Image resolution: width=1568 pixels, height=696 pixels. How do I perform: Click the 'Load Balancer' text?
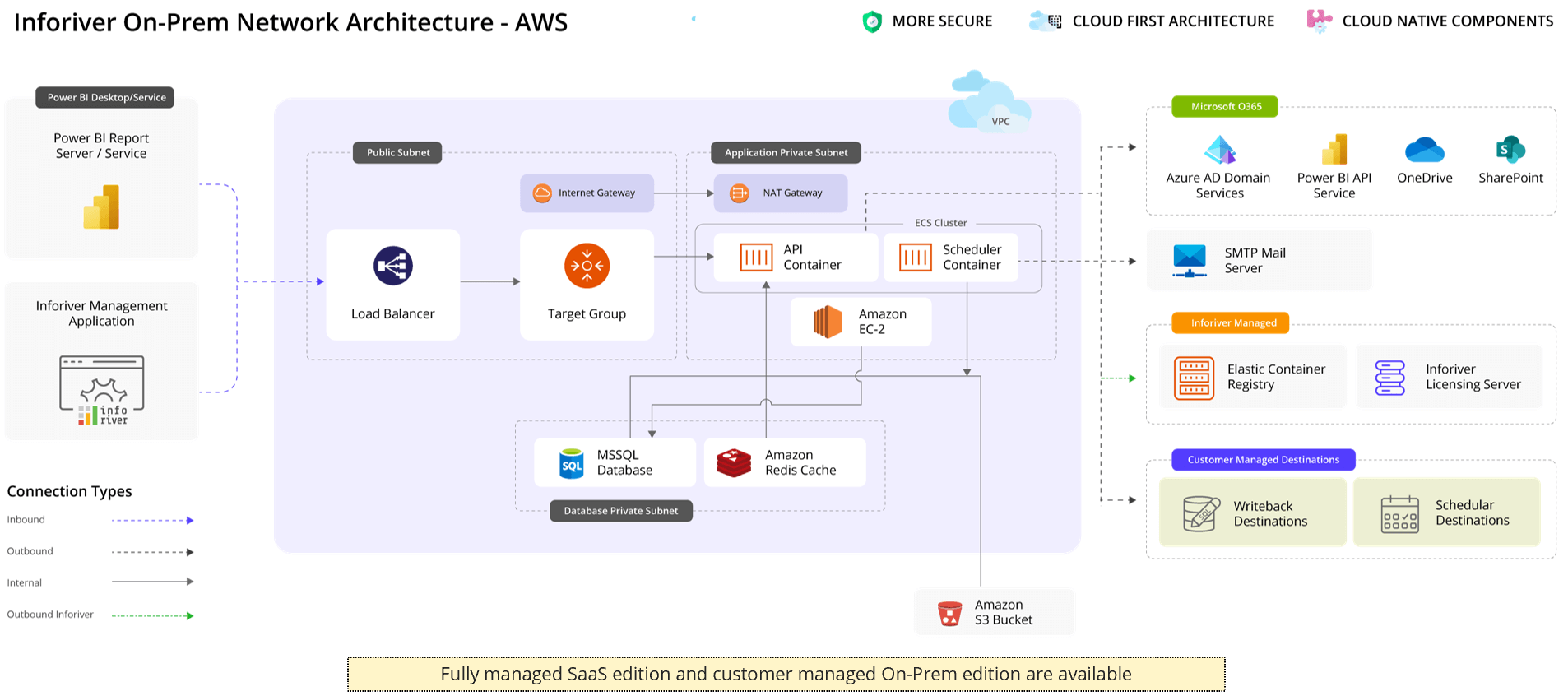[393, 313]
